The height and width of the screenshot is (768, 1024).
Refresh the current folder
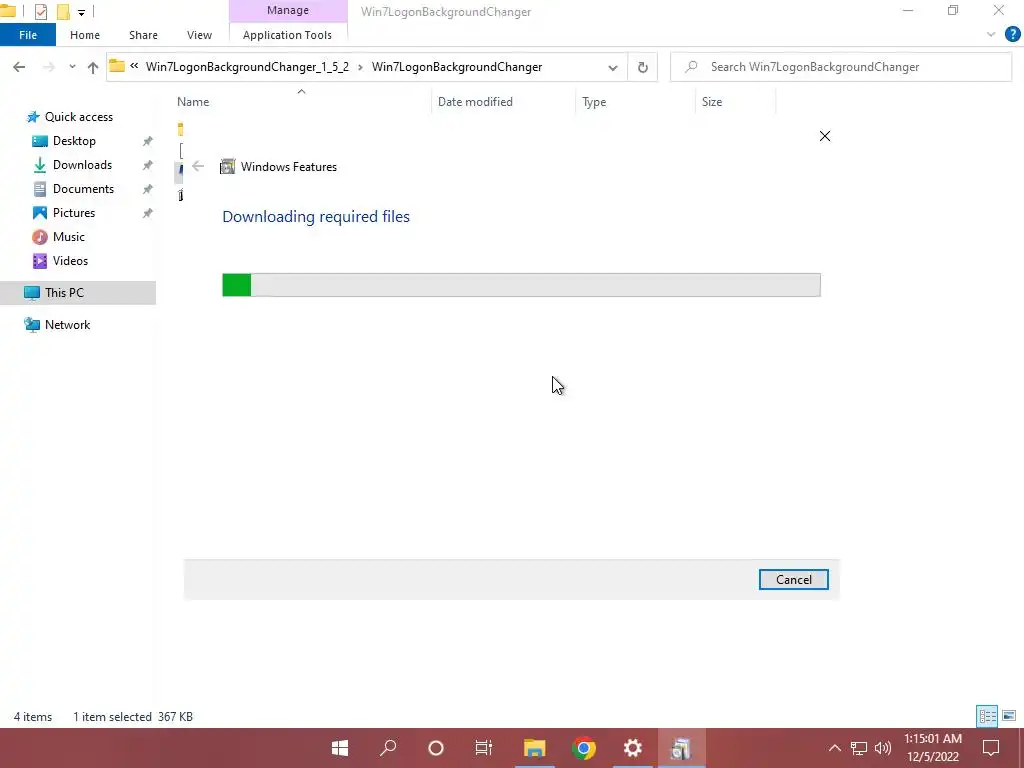[643, 67]
